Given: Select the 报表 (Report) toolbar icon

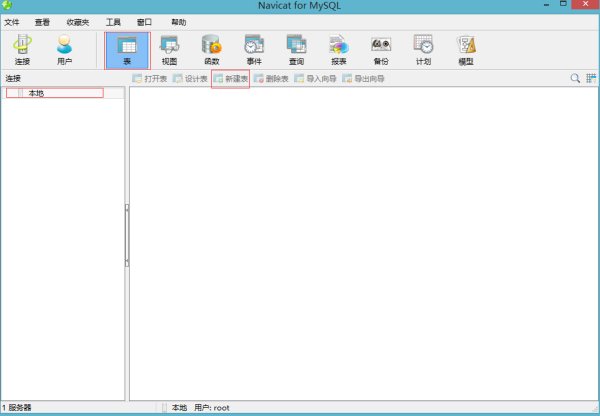Looking at the screenshot, I should click(339, 50).
